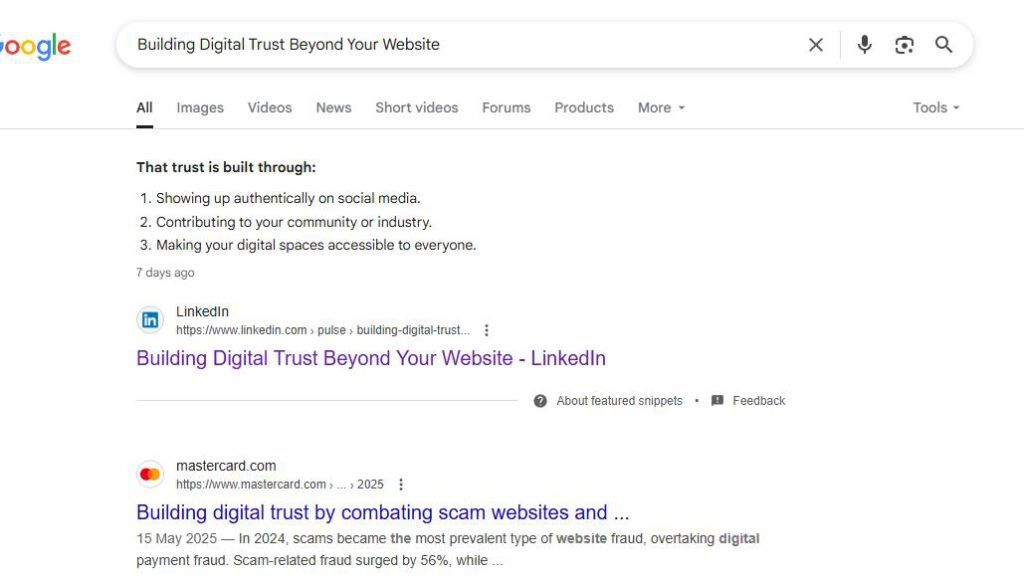Go to Products tab
1024x587 pixels.
point(584,108)
